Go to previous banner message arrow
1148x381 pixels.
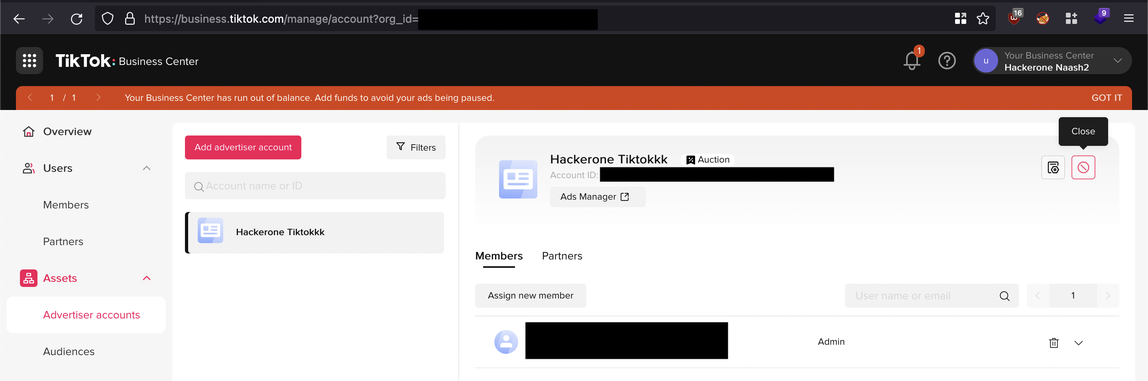(30, 97)
